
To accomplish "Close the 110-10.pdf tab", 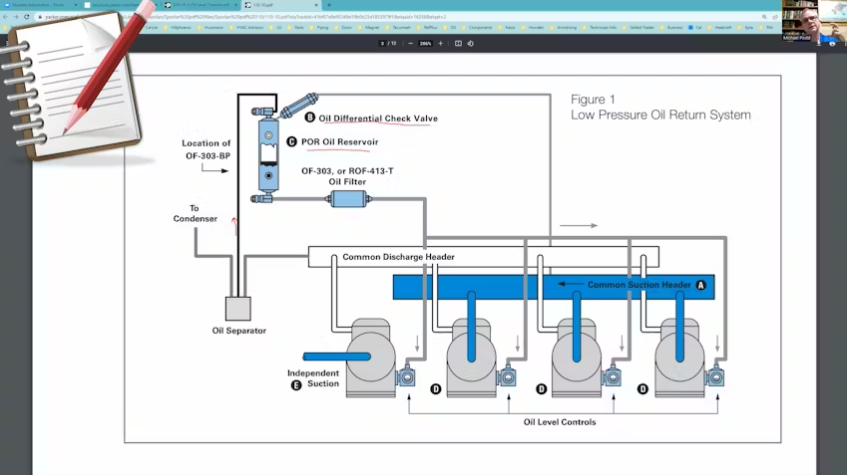I will 316,5.
